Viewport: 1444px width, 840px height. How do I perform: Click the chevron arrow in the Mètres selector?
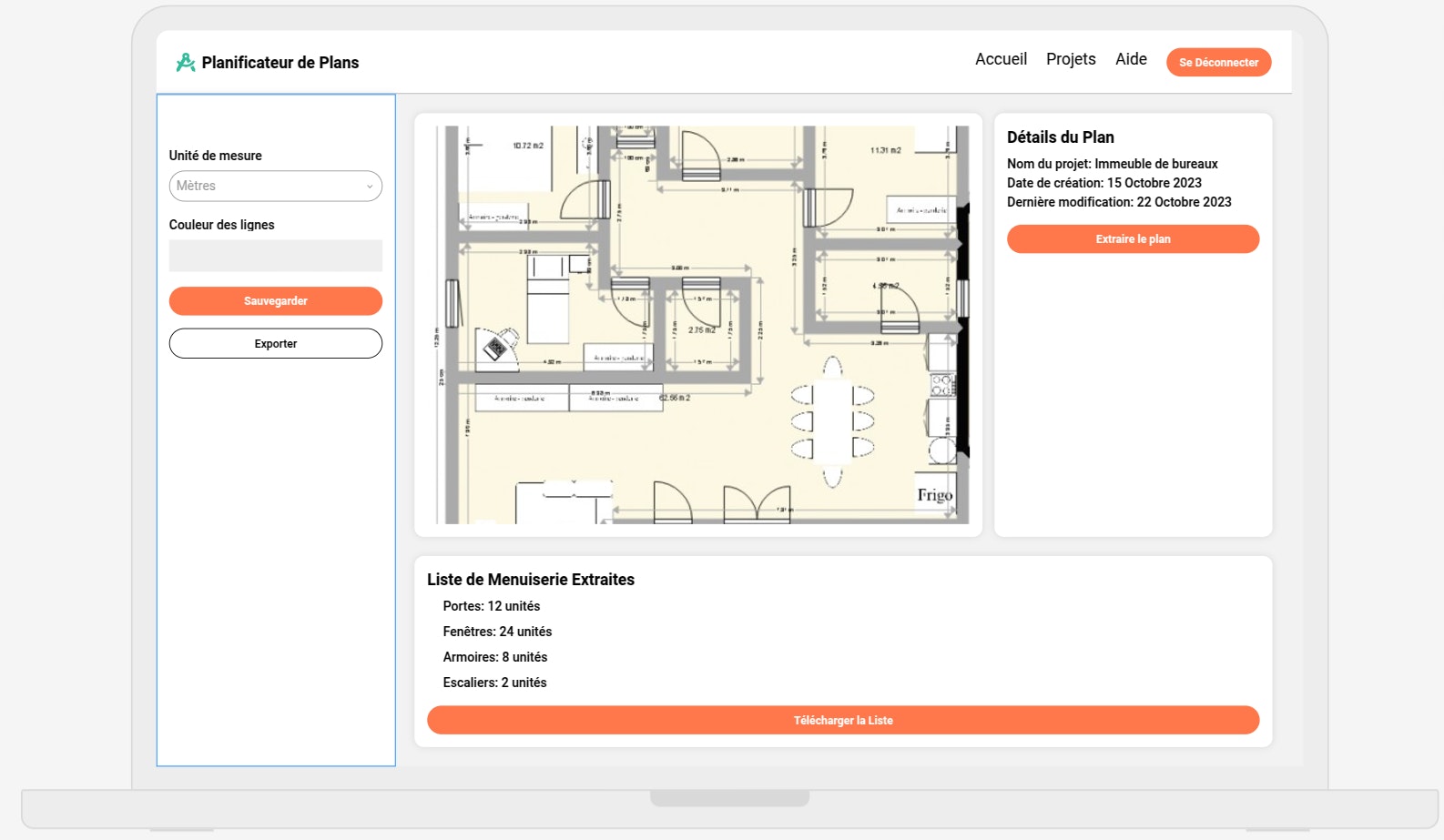(370, 187)
